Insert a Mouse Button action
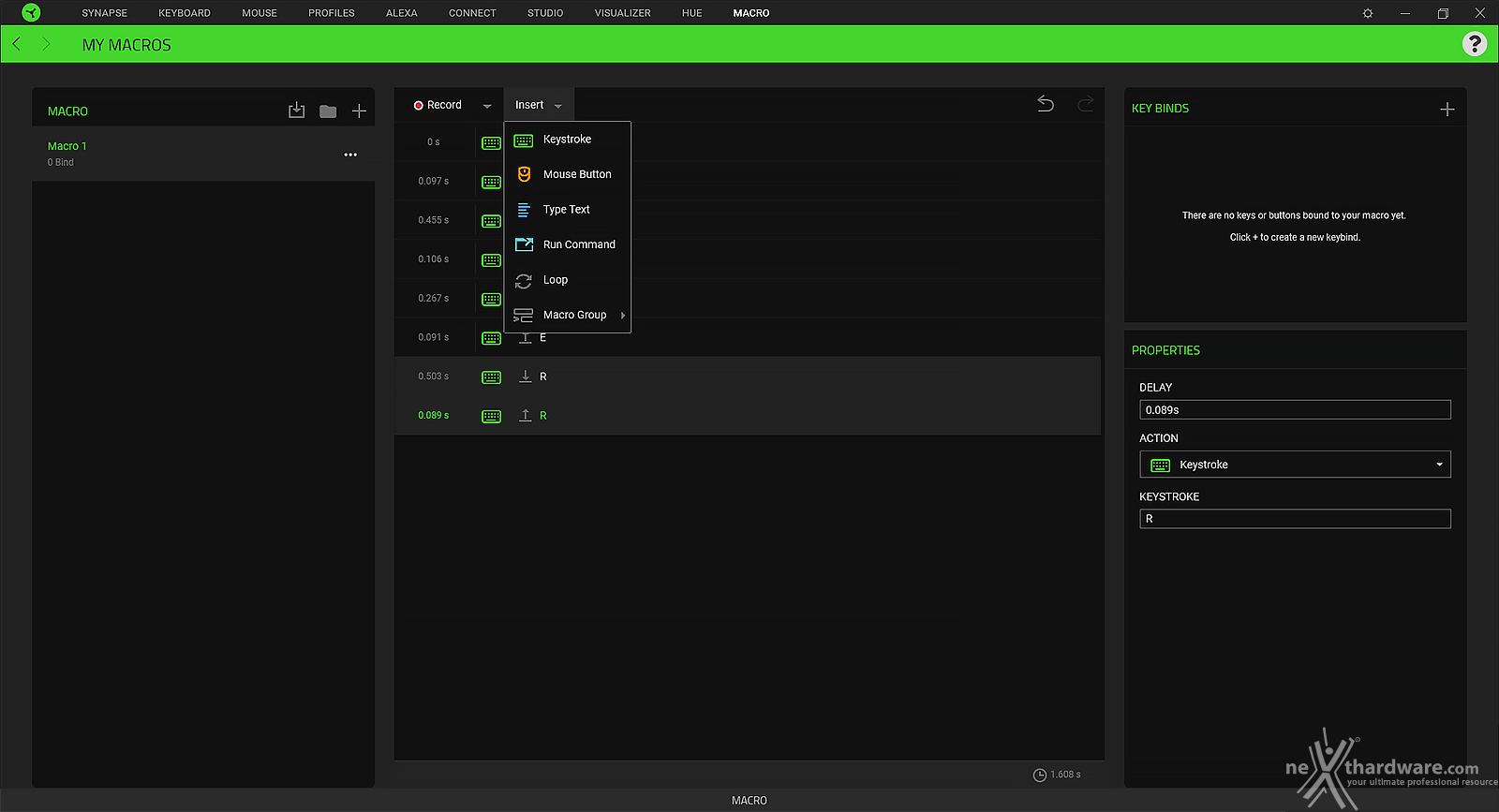Image resolution: width=1499 pixels, height=812 pixels. click(x=568, y=174)
